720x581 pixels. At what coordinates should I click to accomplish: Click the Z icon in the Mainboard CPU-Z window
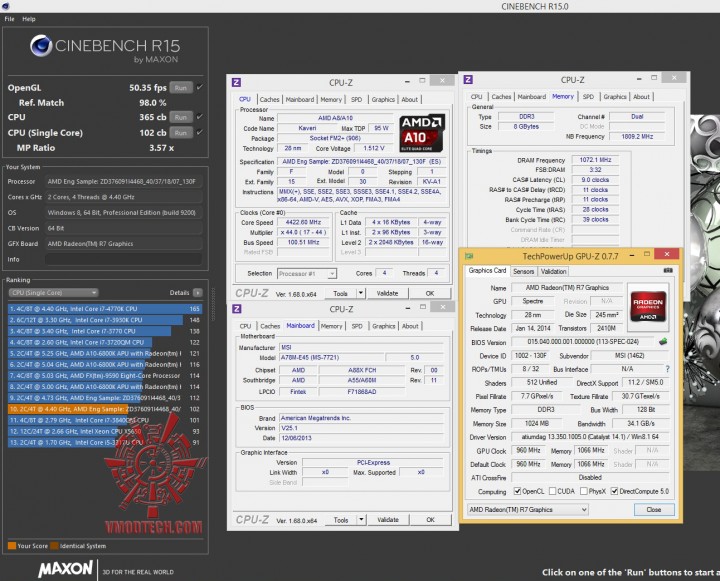(237, 309)
